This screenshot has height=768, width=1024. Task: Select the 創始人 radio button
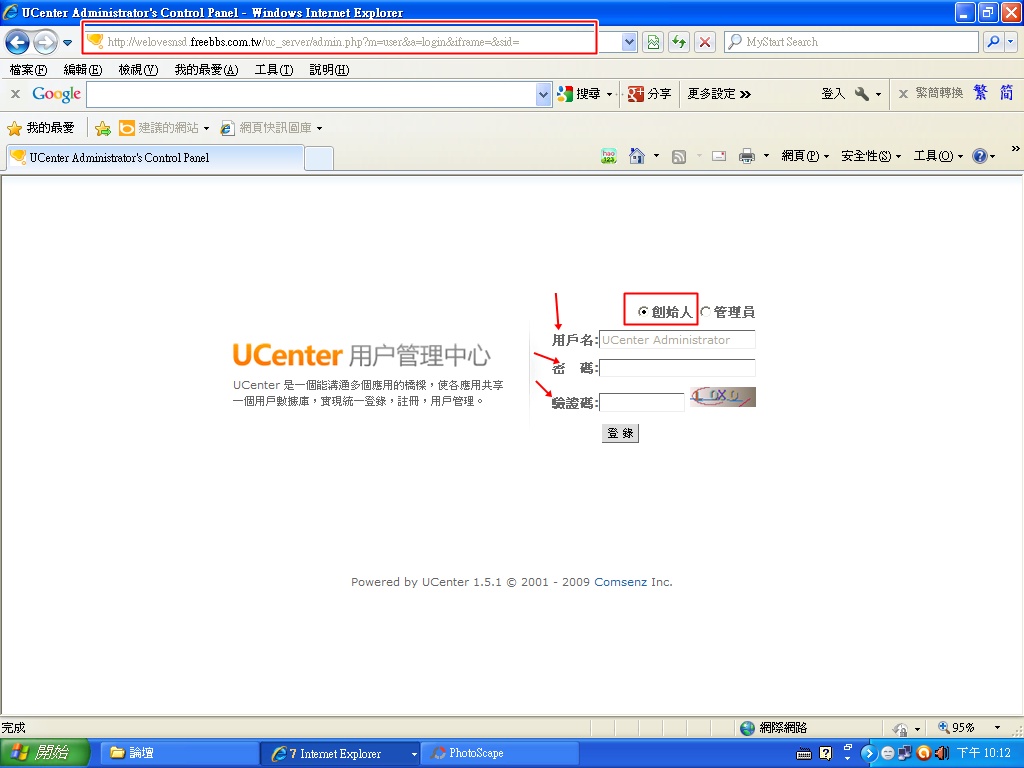click(643, 312)
